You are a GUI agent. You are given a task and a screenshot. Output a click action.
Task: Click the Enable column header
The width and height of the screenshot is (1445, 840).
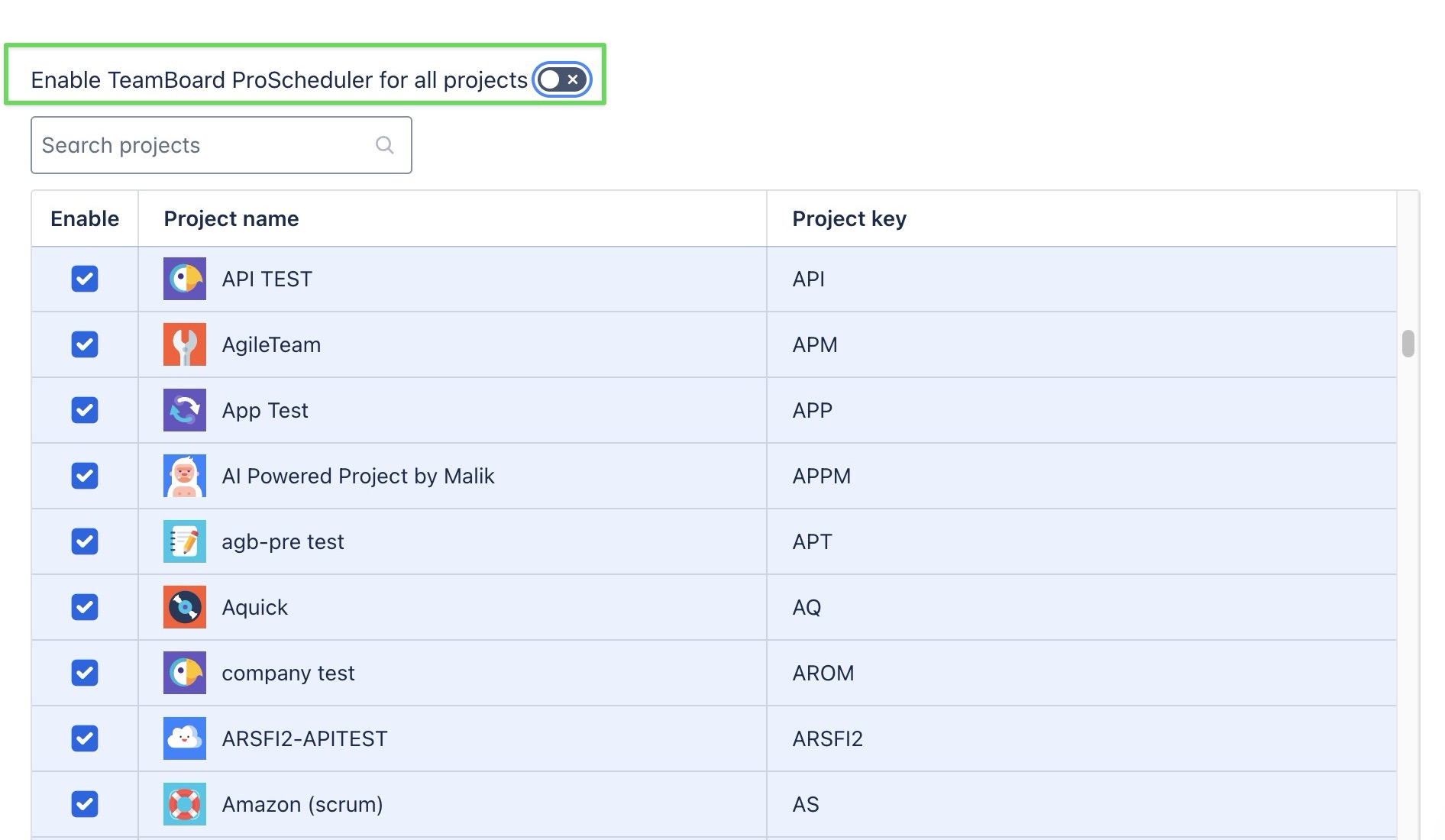[x=85, y=219]
